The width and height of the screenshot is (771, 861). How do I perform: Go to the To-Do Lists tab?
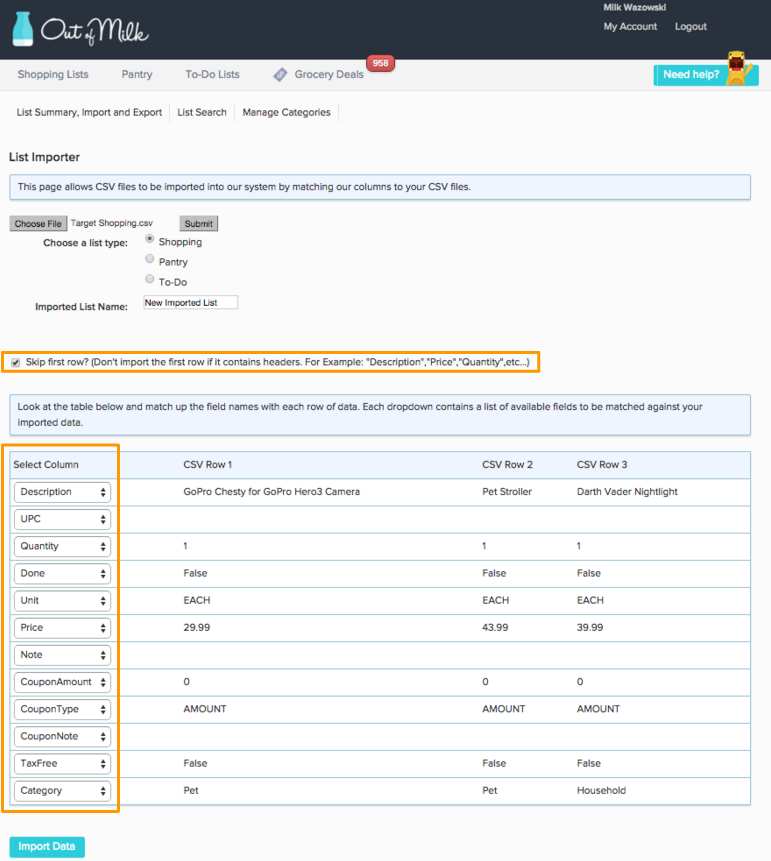click(x=213, y=74)
